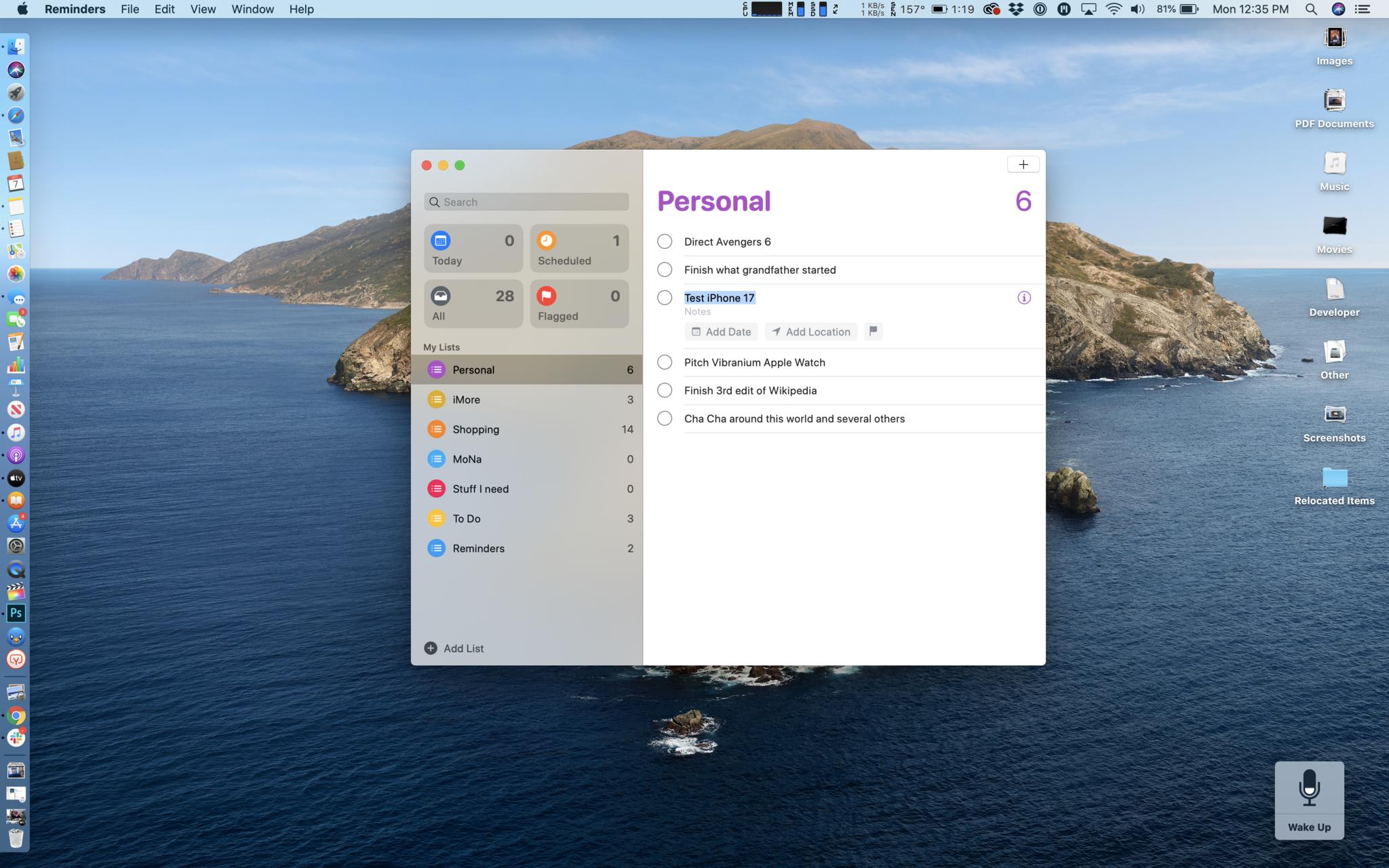Select the MoNa list
1389x868 pixels.
[527, 459]
